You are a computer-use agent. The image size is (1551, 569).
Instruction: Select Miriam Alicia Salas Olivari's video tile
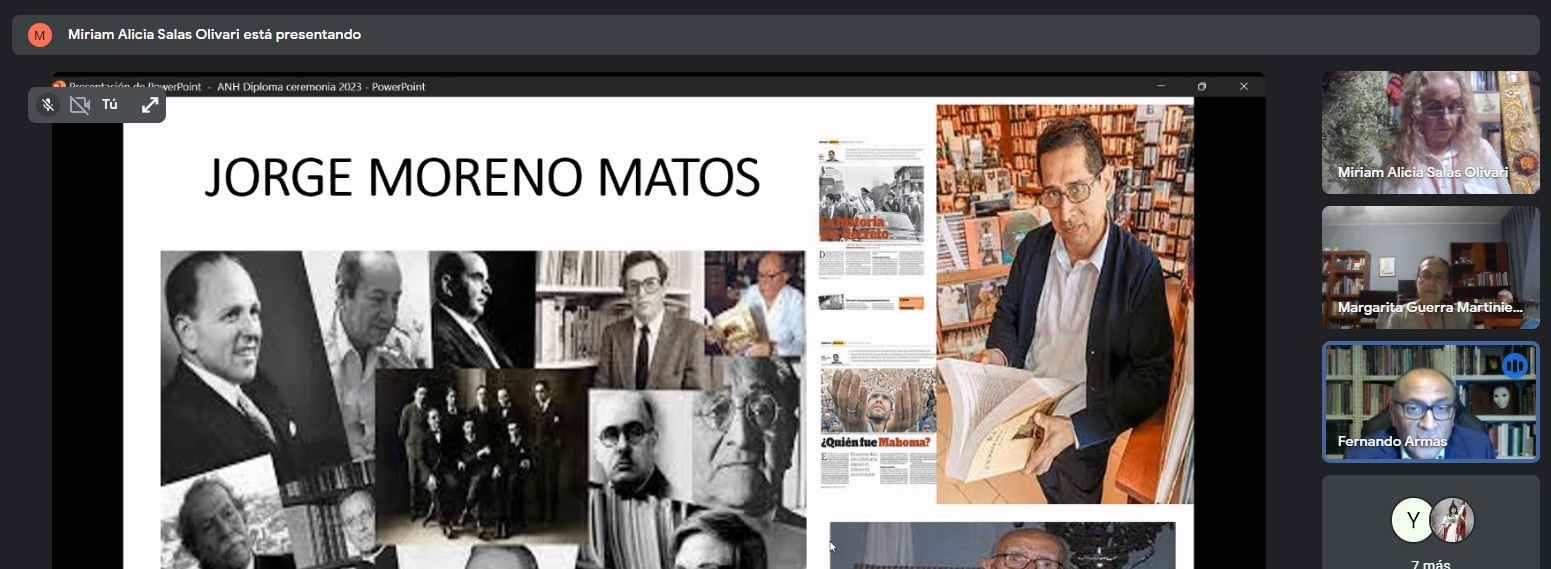[1430, 132]
